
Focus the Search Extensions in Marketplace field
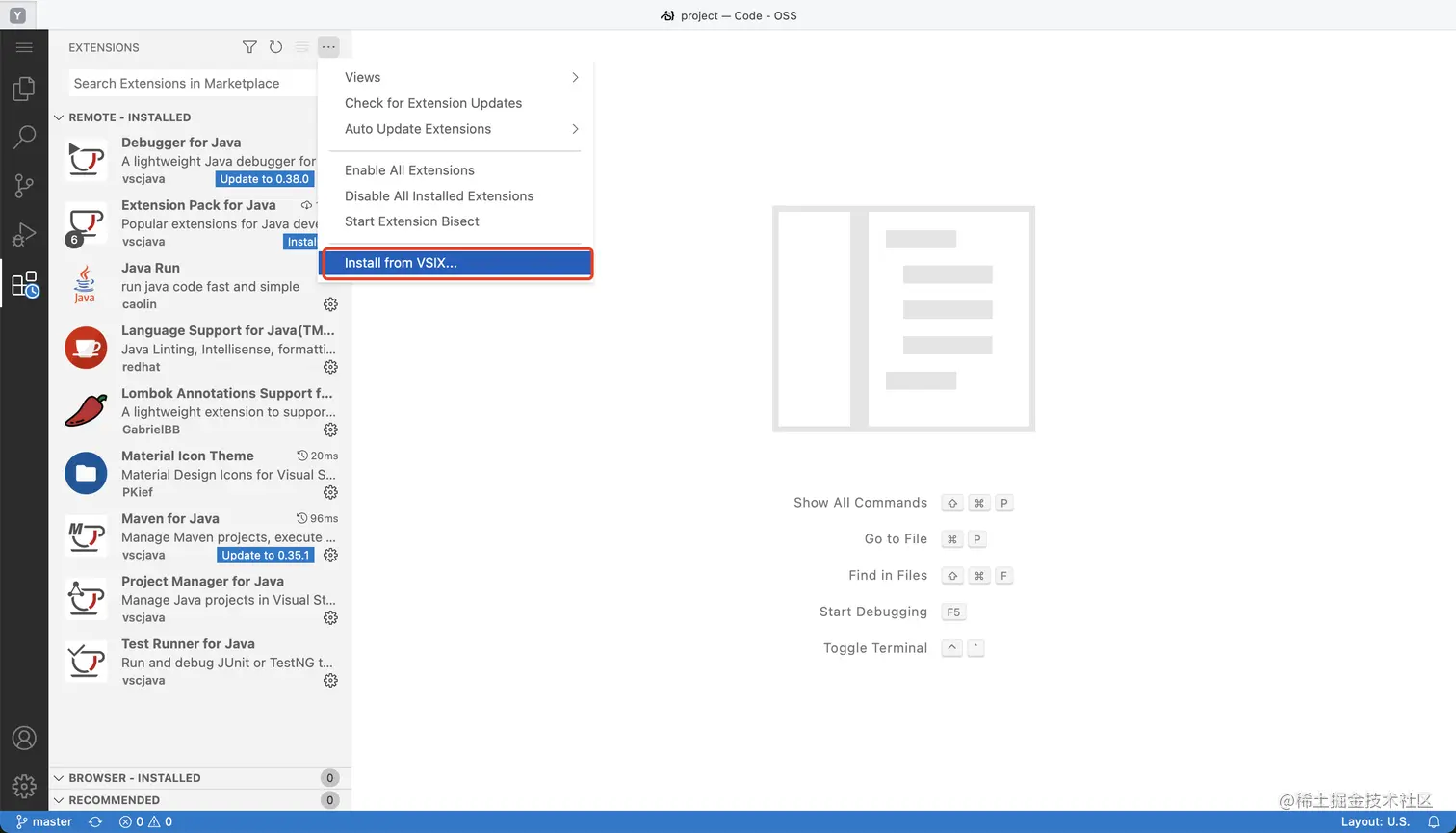point(193,84)
